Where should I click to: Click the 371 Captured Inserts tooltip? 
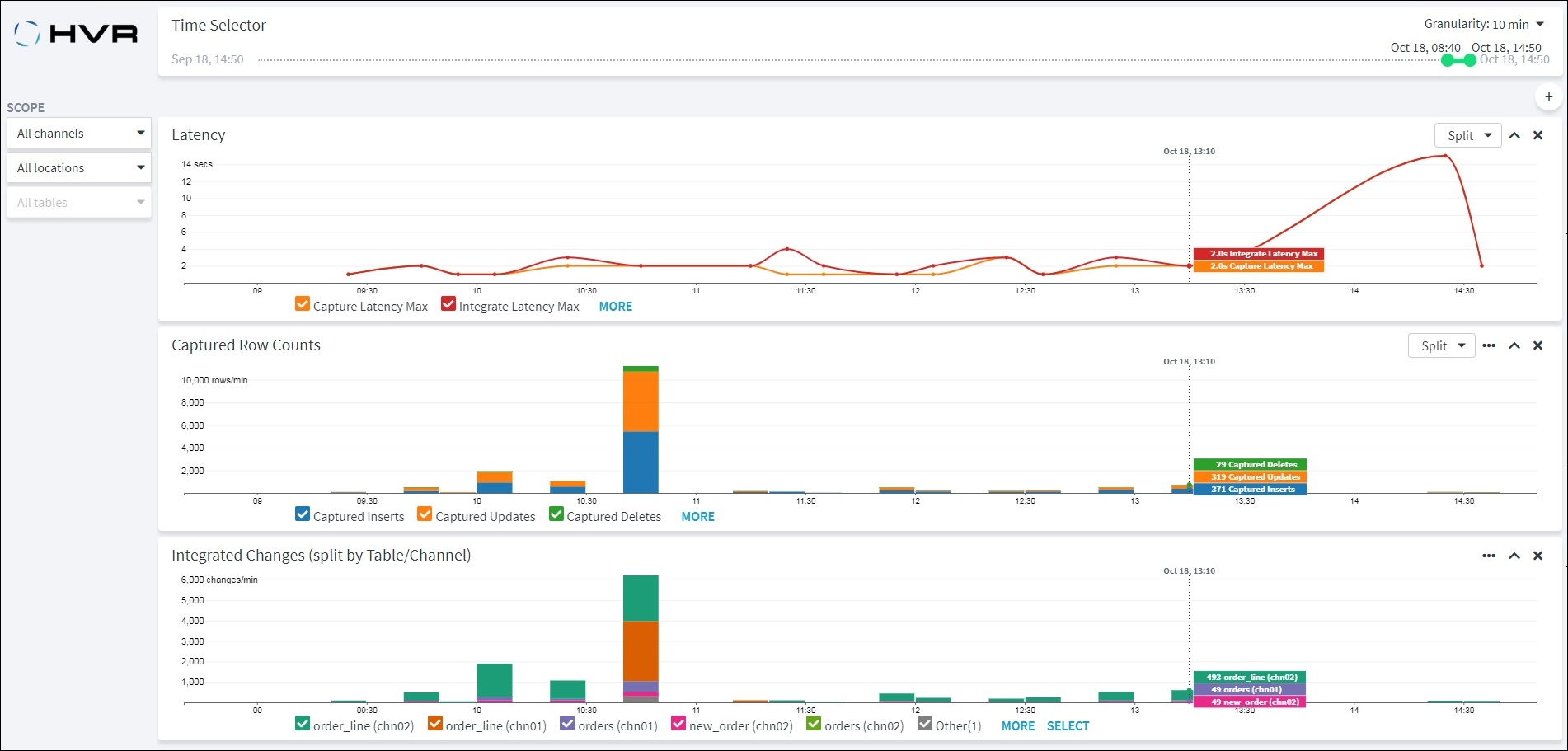point(1250,489)
